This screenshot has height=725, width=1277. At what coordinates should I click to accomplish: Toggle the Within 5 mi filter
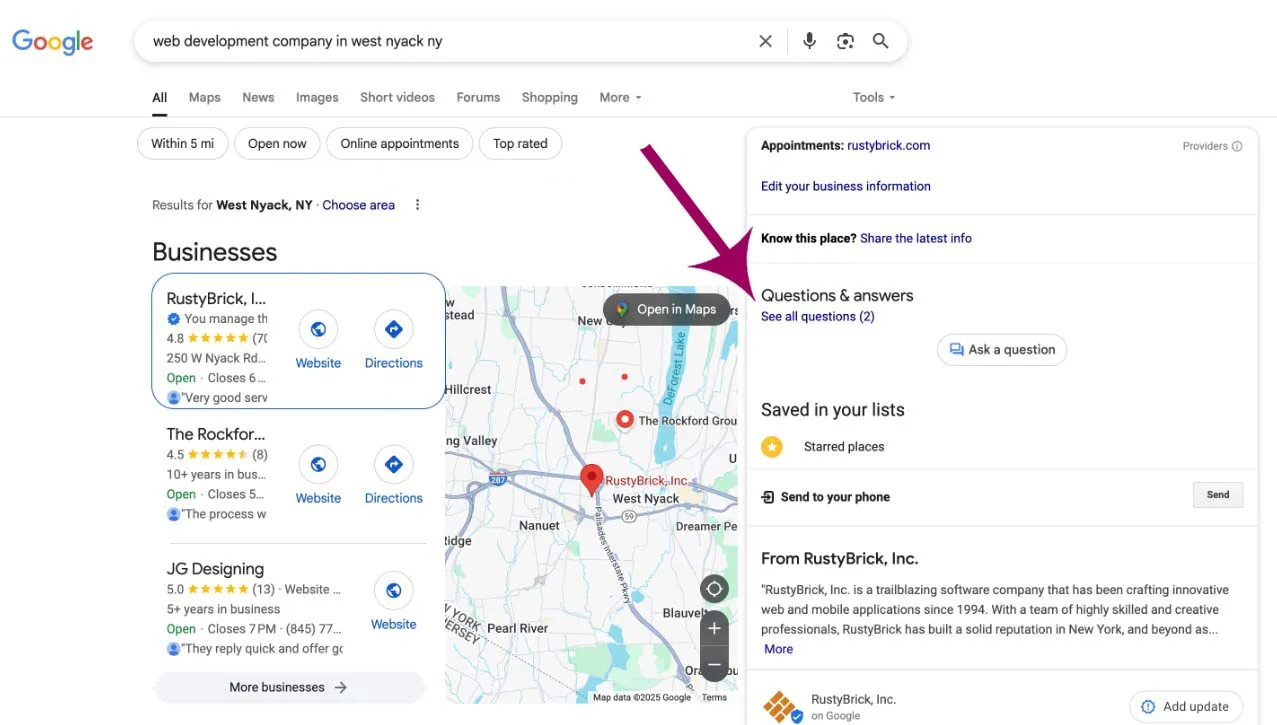point(182,144)
